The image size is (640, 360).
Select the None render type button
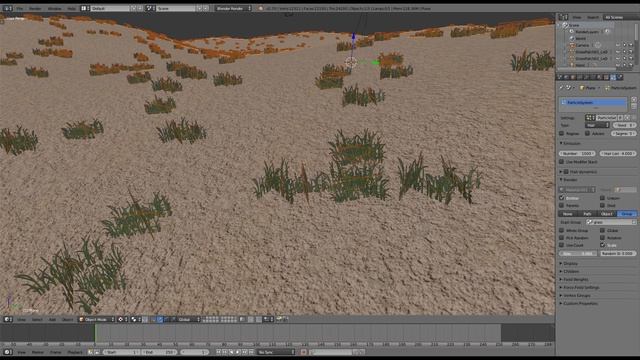(x=568, y=214)
